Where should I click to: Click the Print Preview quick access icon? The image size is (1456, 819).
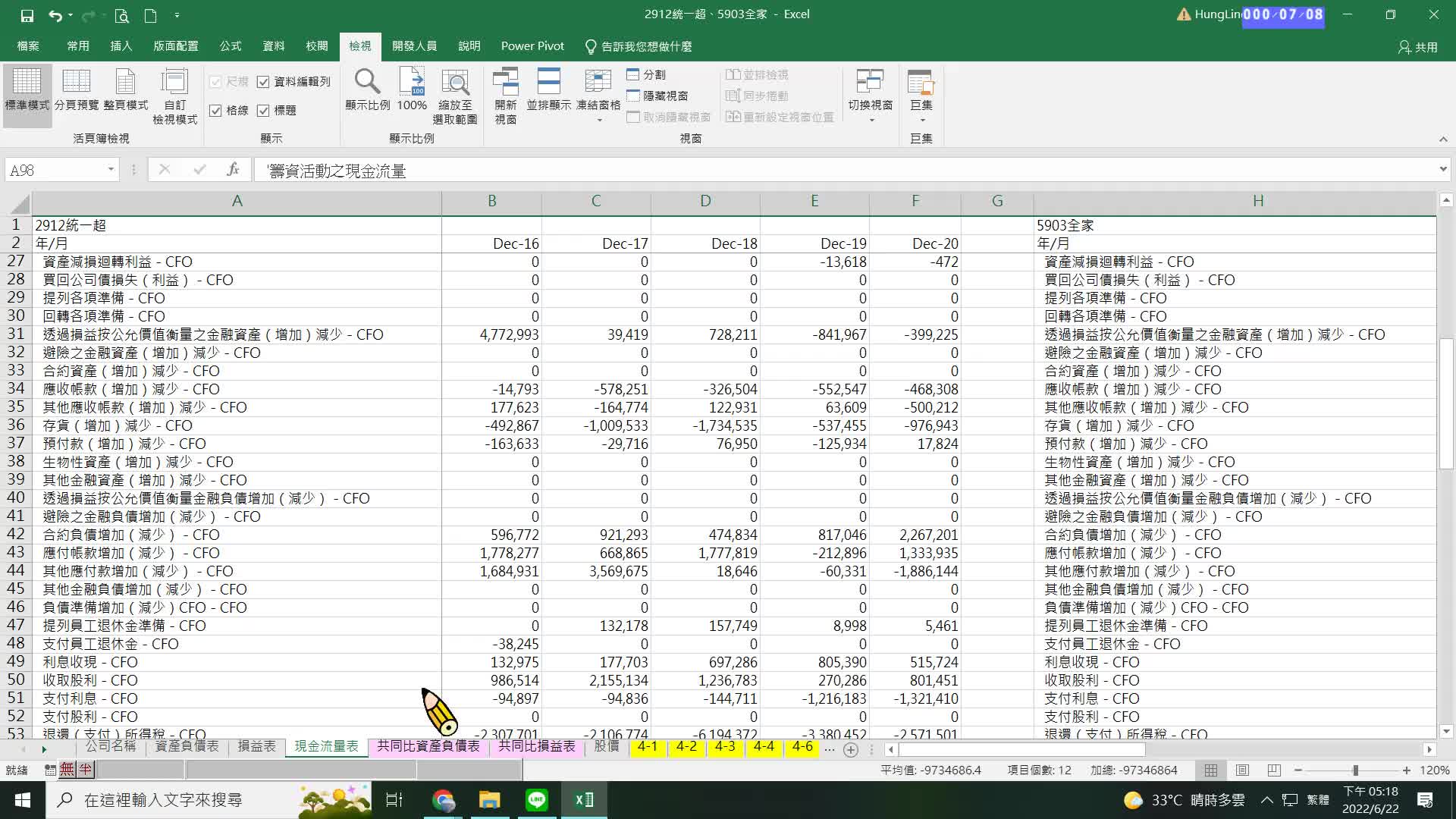[121, 15]
